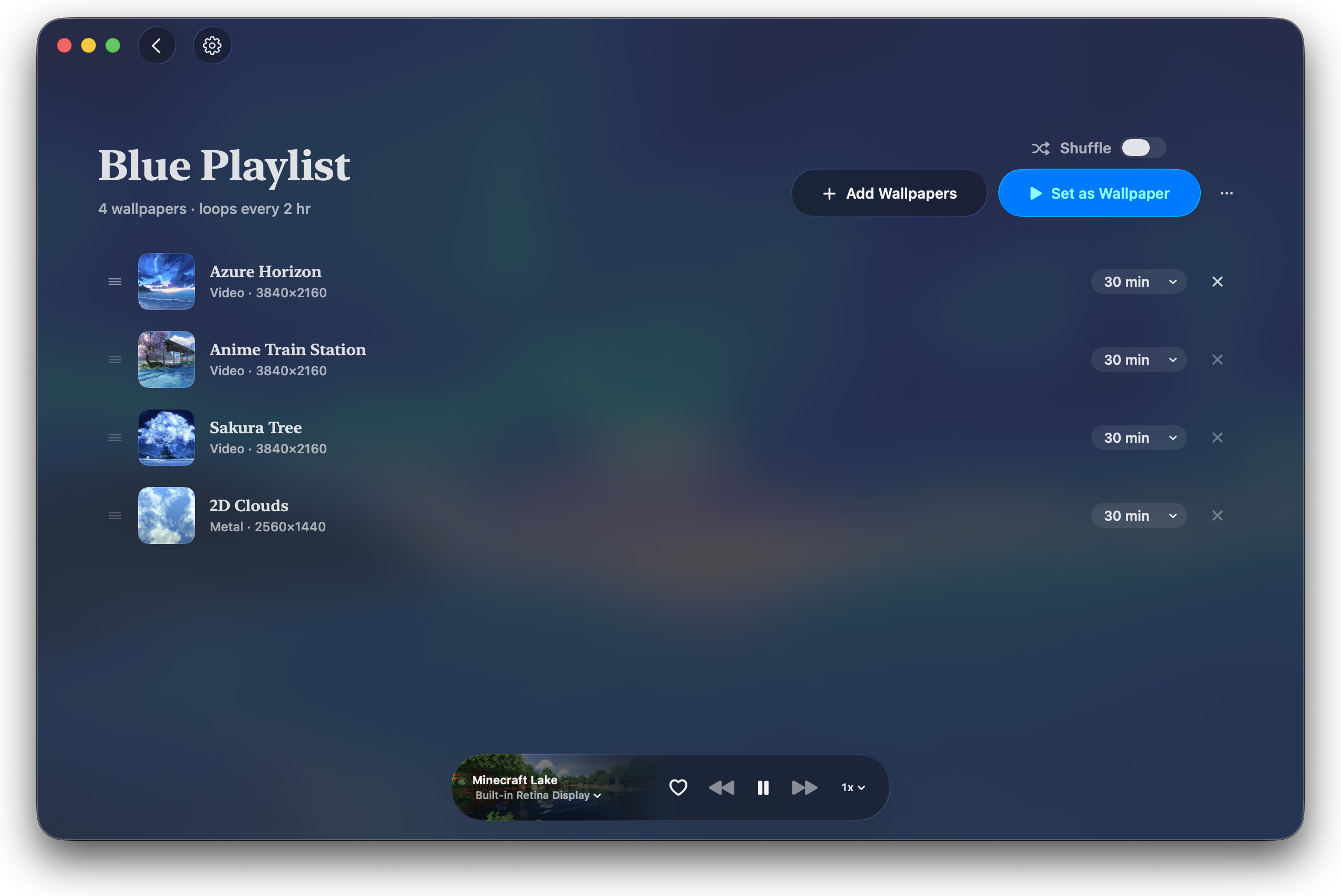1341x896 pixels.
Task: Minimize the window with the yellow button
Action: tap(89, 45)
